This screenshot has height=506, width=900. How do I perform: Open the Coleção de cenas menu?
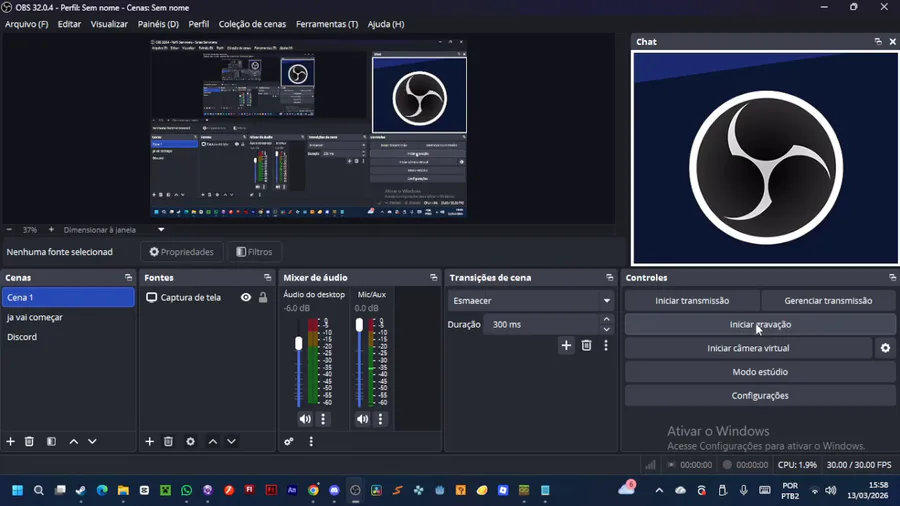pos(252,24)
